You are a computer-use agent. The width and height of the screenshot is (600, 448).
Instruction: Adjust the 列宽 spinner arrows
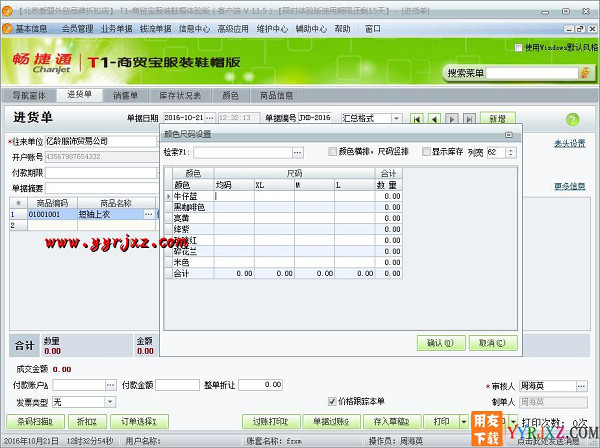pyautogui.click(x=511, y=153)
